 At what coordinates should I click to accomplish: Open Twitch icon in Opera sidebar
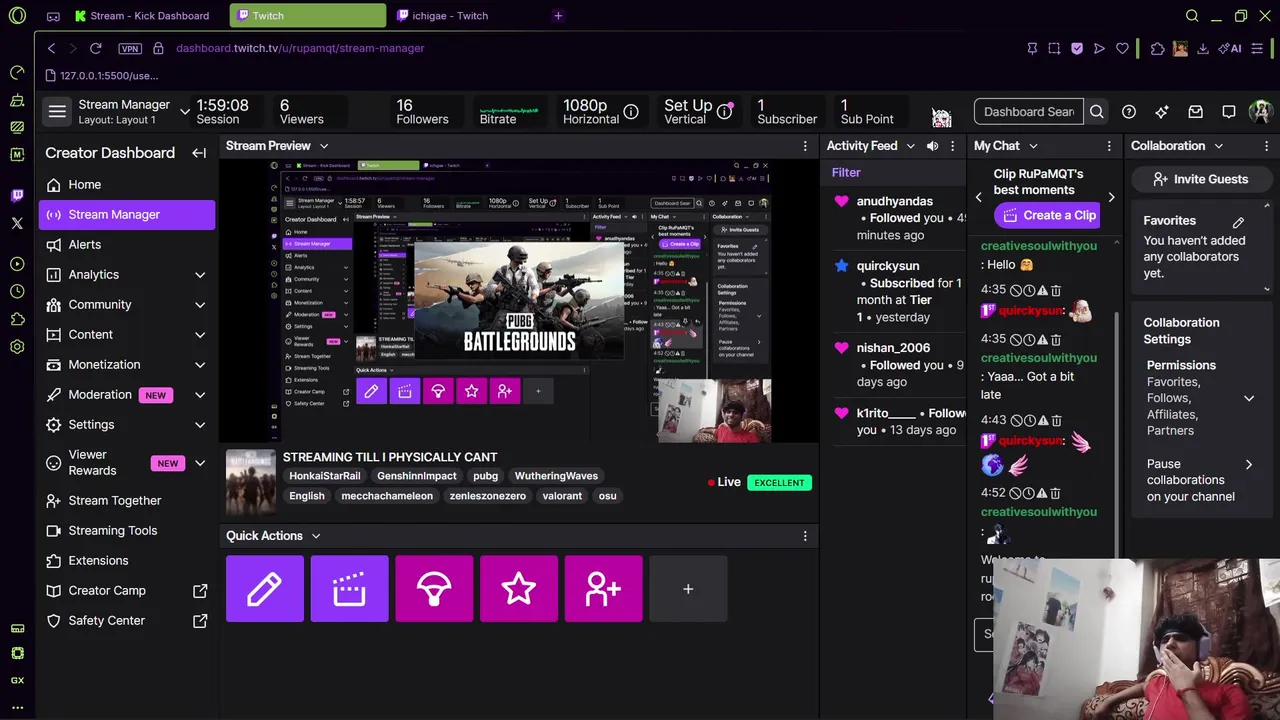[17, 196]
